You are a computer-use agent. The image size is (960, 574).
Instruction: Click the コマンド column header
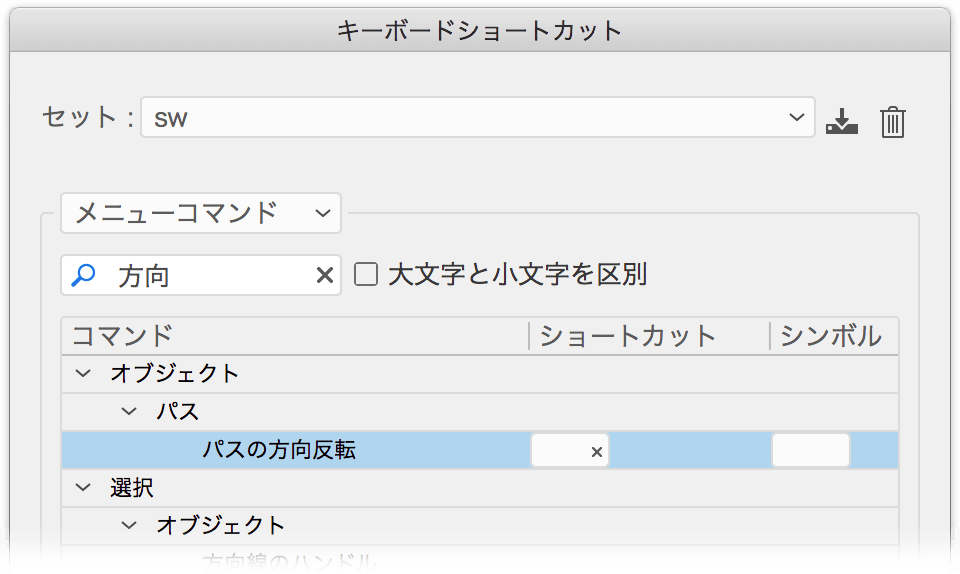pyautogui.click(x=122, y=336)
